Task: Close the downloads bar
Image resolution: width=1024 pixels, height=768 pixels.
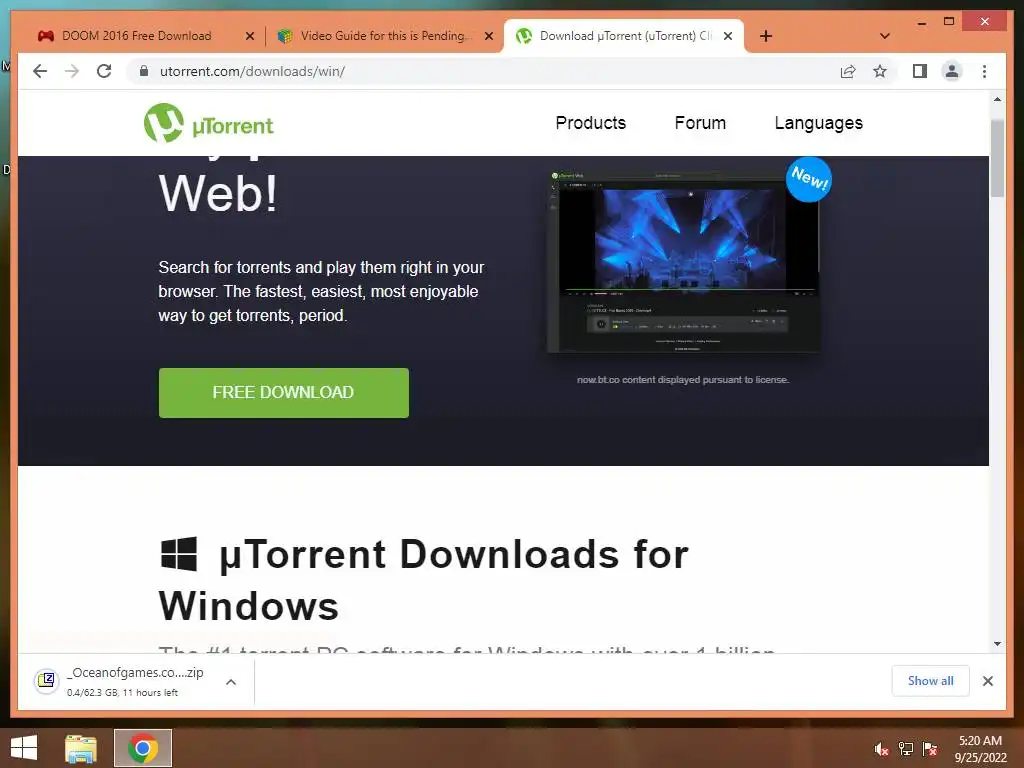Action: click(x=987, y=681)
